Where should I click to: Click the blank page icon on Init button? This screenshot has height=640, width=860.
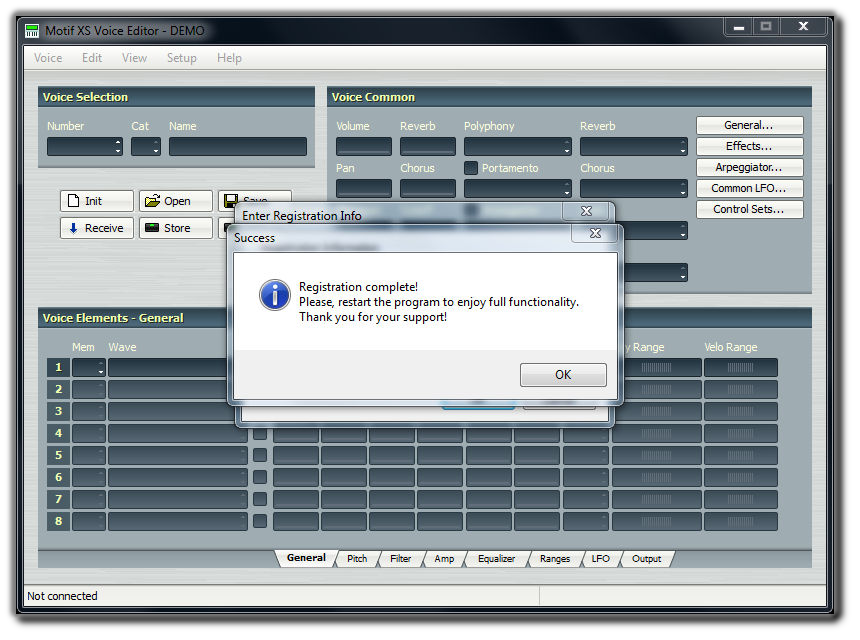(73, 201)
